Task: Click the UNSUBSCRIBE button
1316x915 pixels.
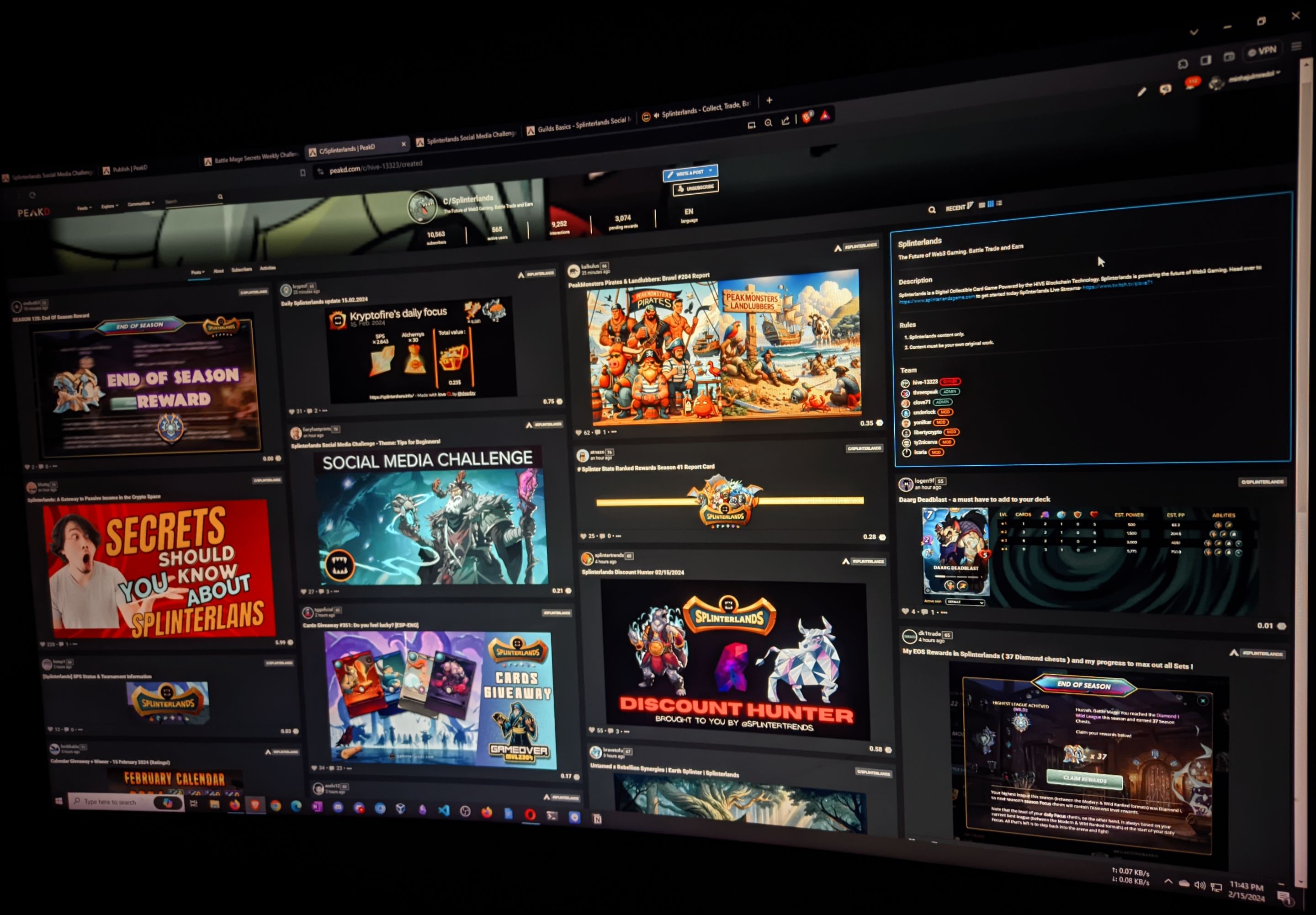Action: (695, 187)
